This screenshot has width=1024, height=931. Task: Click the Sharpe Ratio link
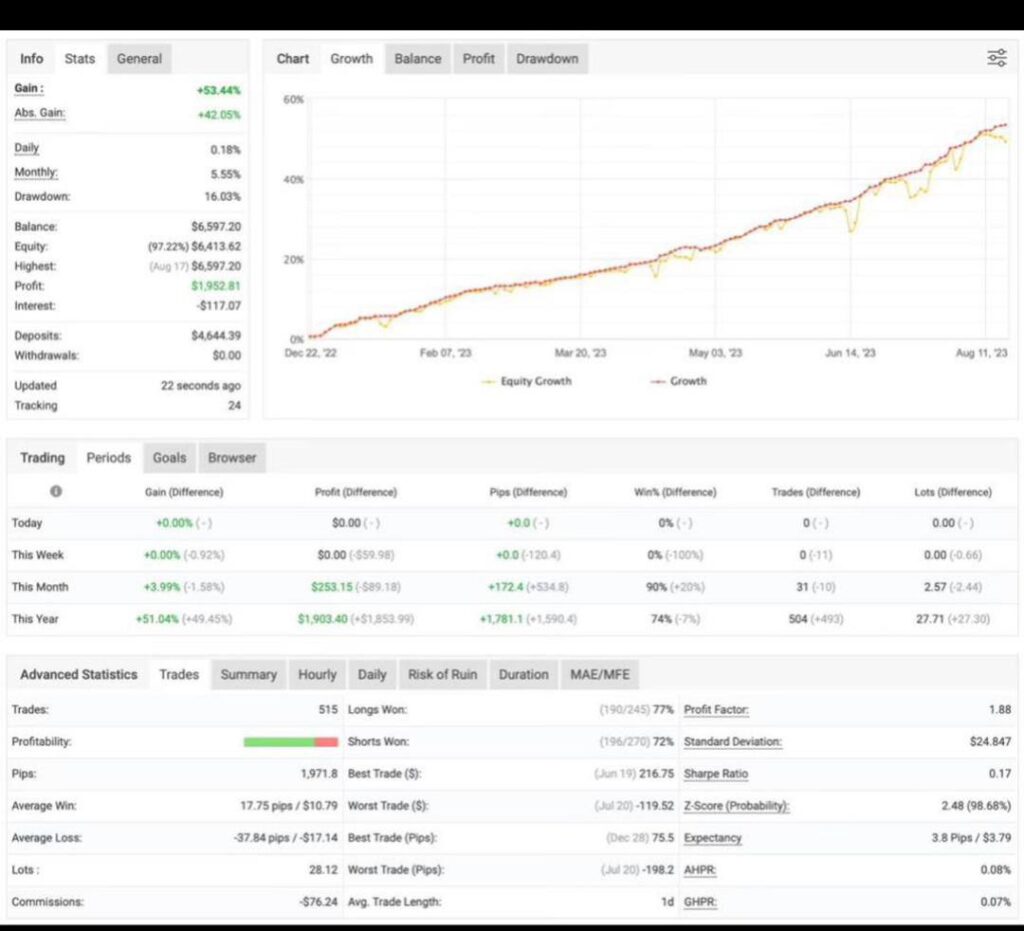coord(715,774)
